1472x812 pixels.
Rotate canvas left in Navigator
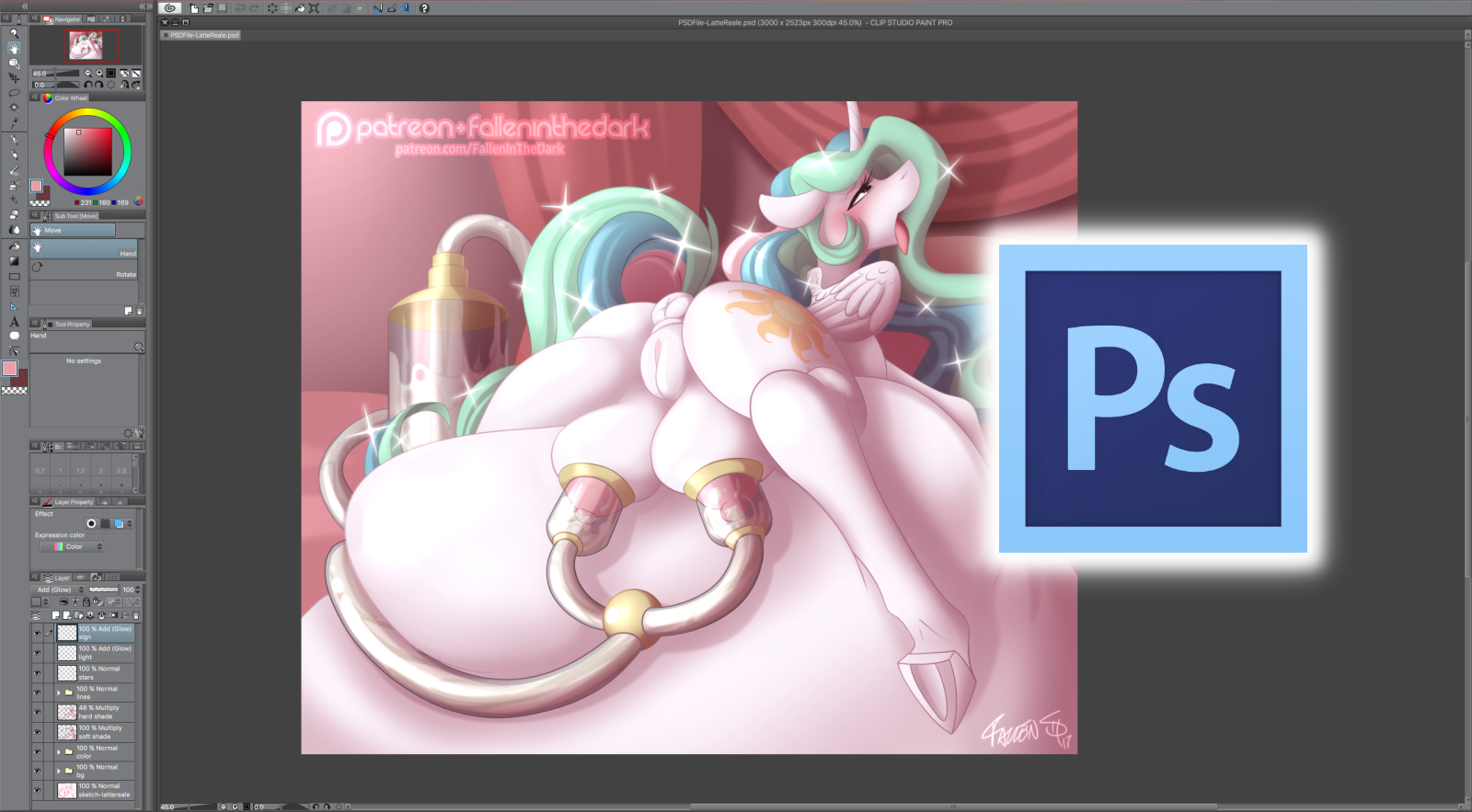pyautogui.click(x=88, y=85)
